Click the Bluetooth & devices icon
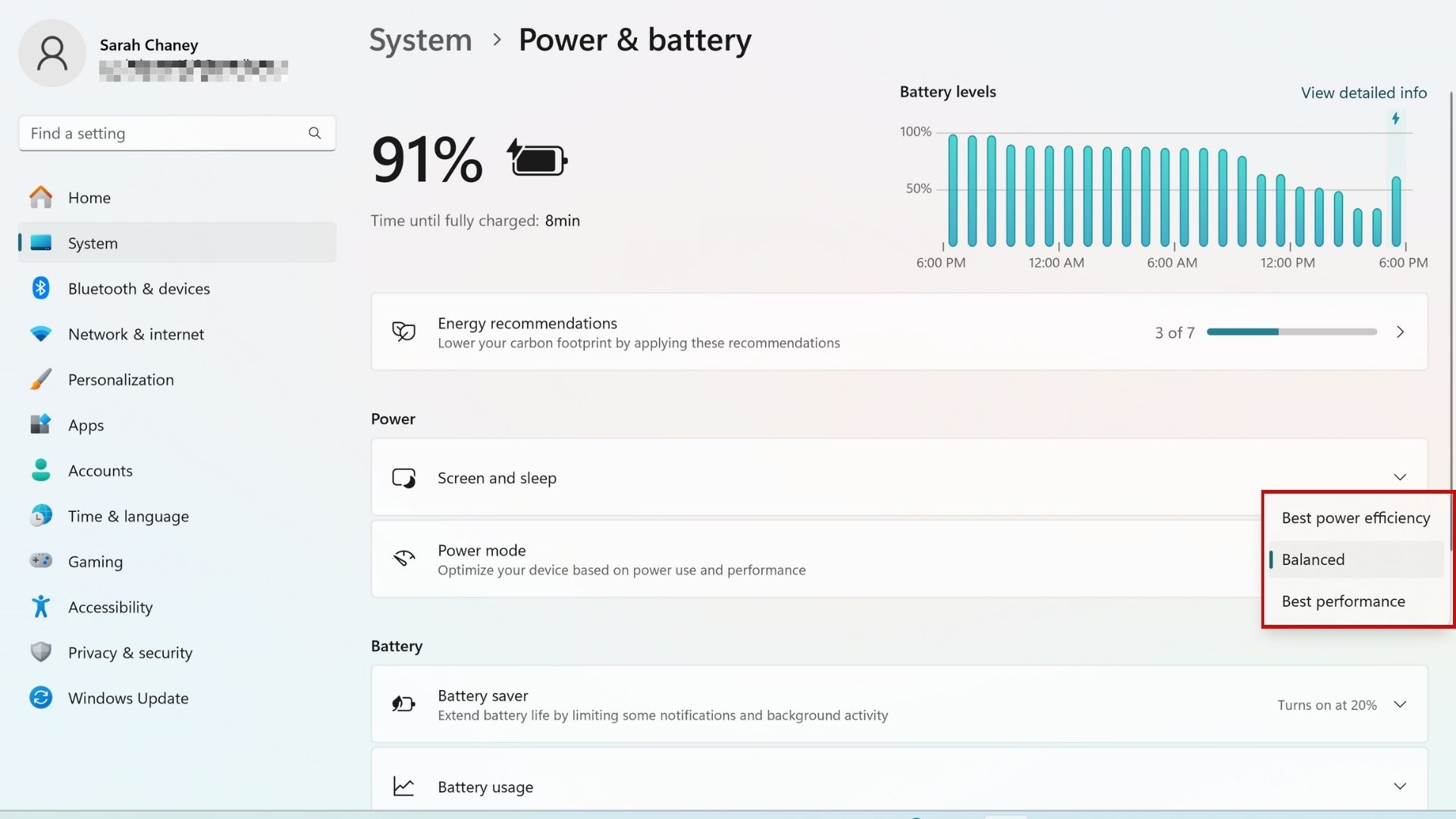 point(40,288)
